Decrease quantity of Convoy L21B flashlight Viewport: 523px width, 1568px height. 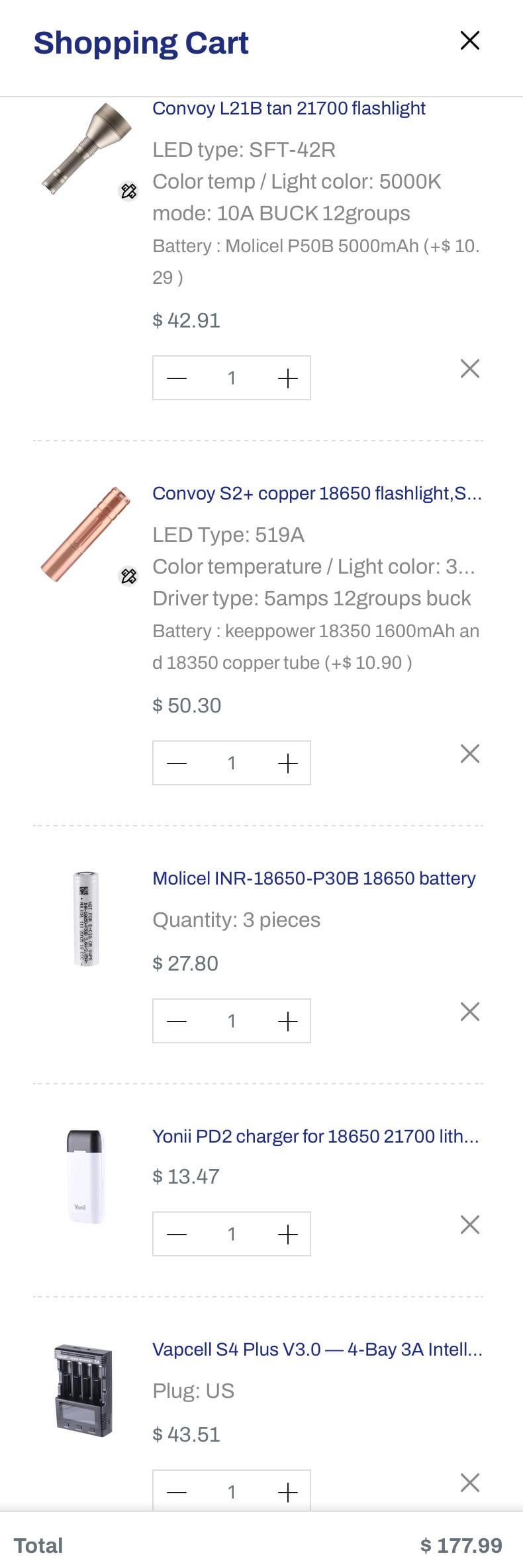pyautogui.click(x=177, y=378)
